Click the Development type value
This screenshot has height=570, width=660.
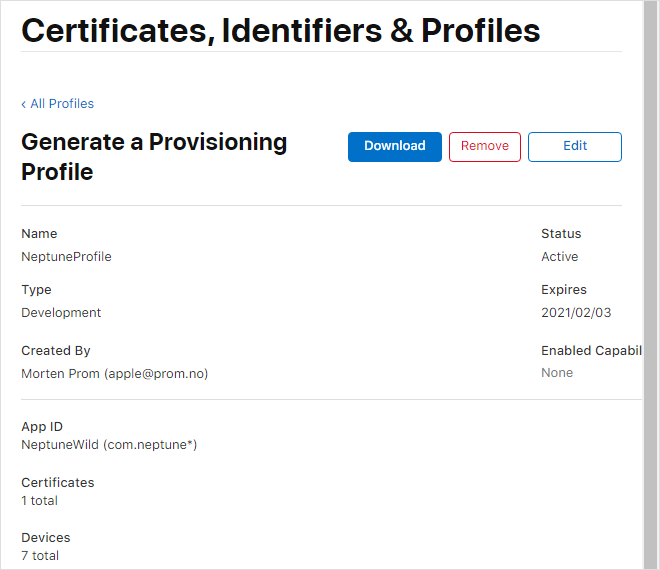(x=61, y=313)
